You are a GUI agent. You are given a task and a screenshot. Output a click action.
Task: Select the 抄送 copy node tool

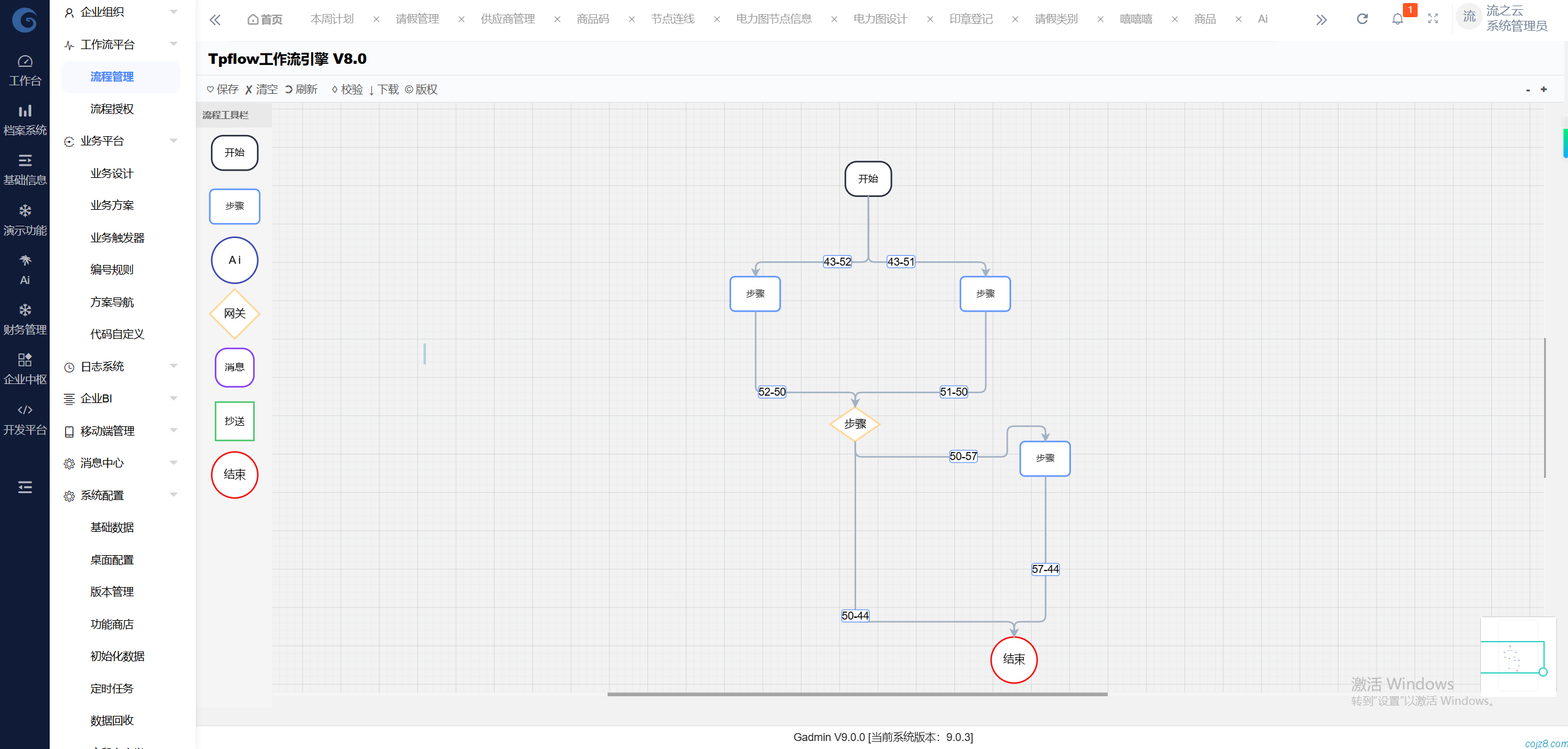coord(234,421)
